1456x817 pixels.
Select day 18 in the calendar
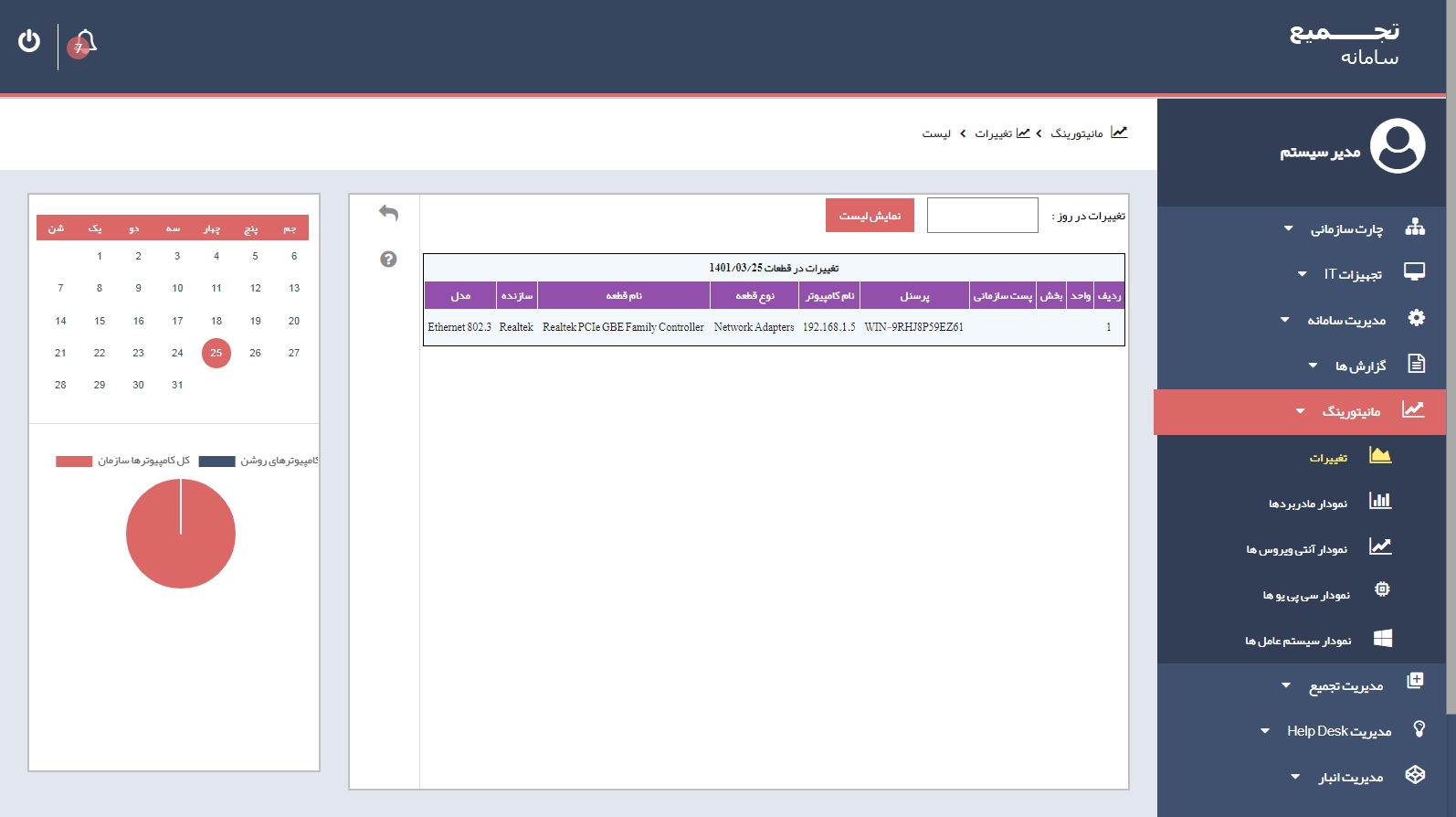(216, 321)
